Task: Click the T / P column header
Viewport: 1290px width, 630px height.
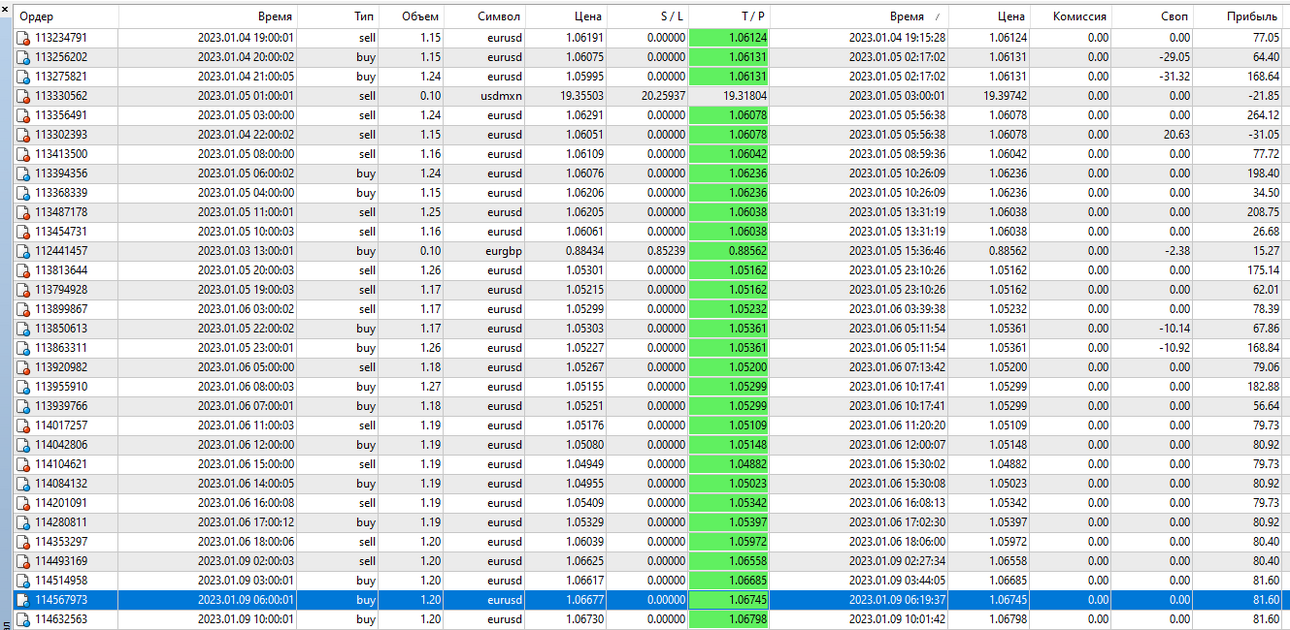Action: pos(729,16)
